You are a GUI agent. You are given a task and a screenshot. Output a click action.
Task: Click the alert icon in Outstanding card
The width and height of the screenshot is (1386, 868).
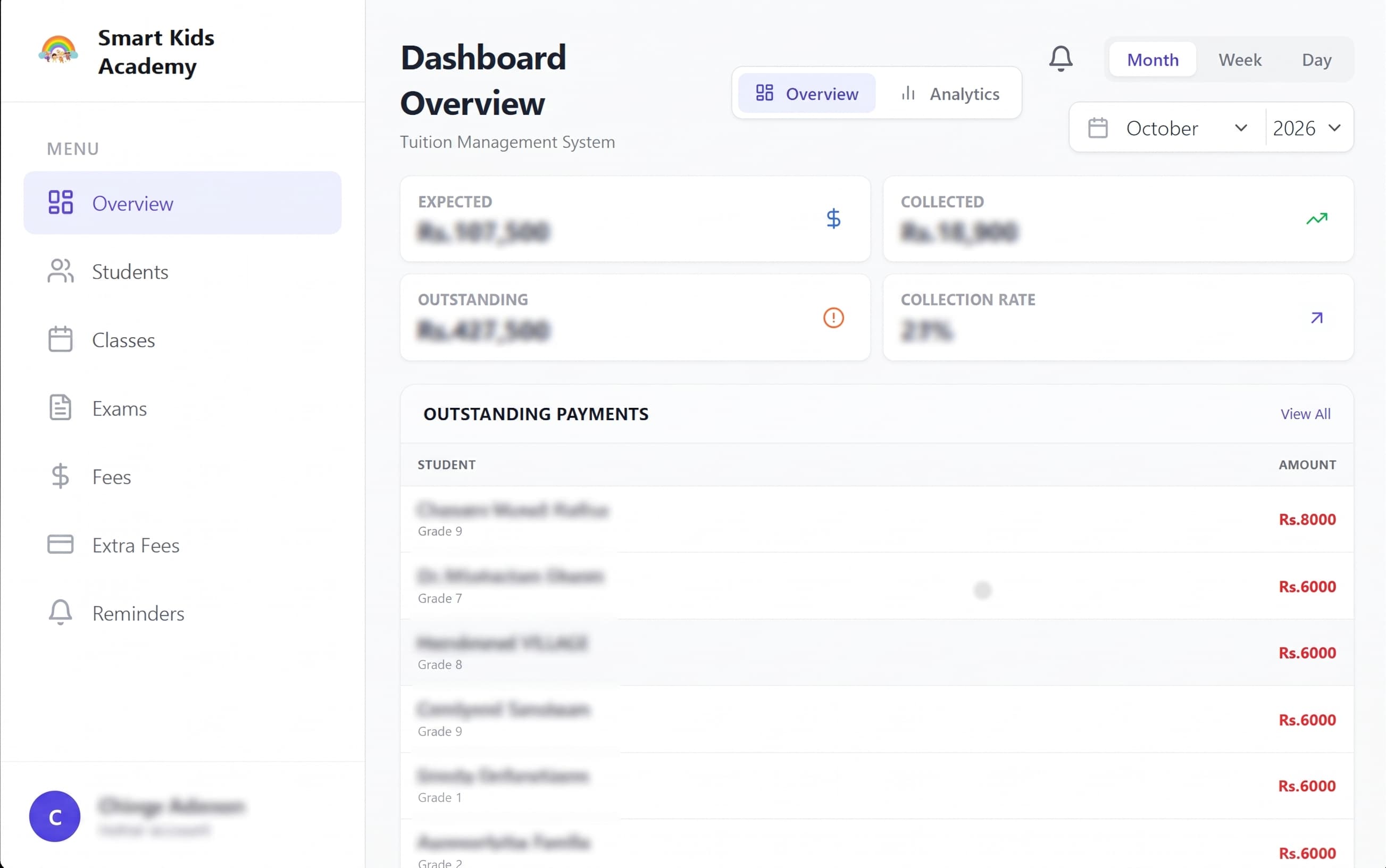coord(833,318)
